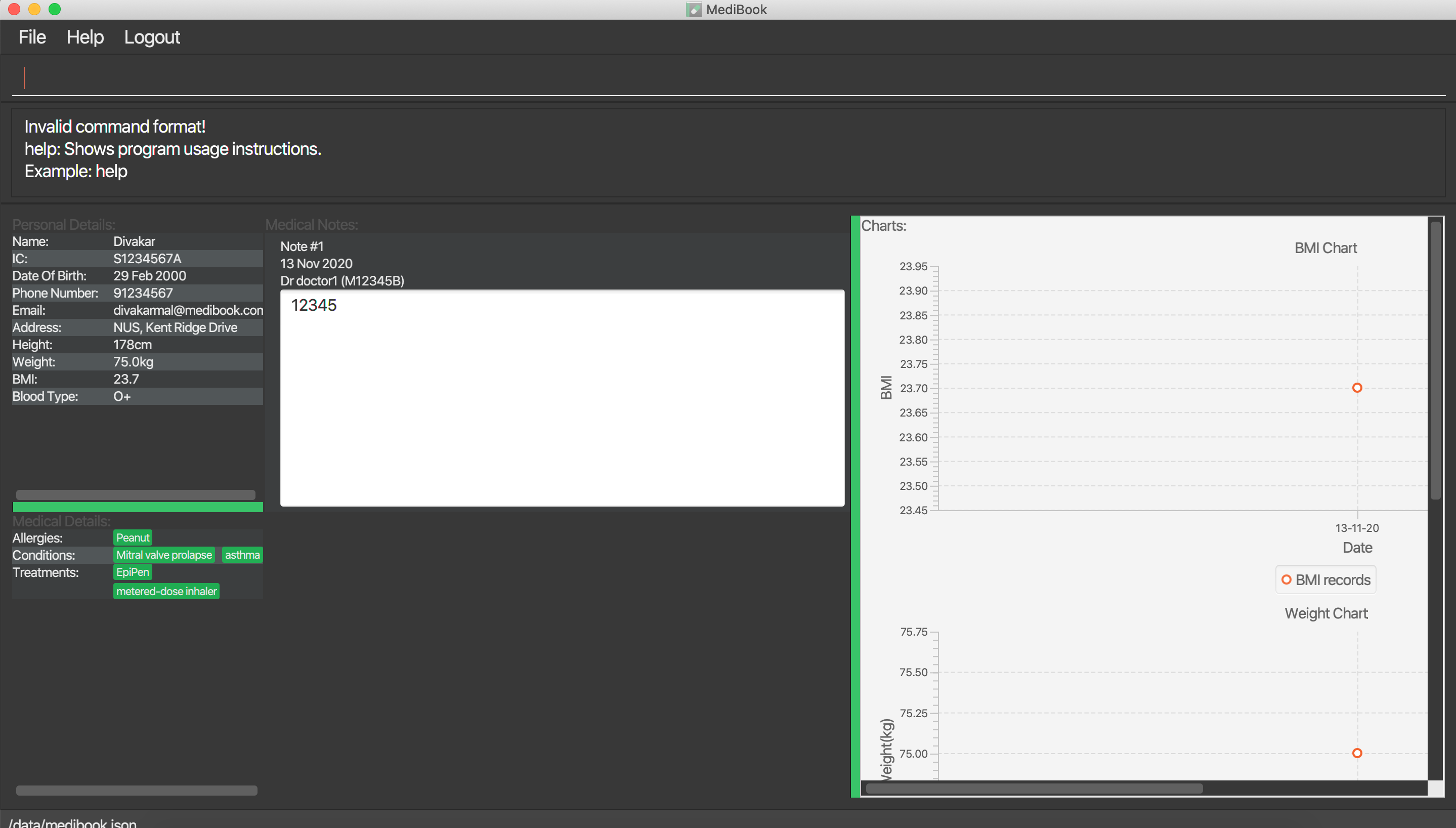
Task: Open the Help menu
Action: (84, 37)
